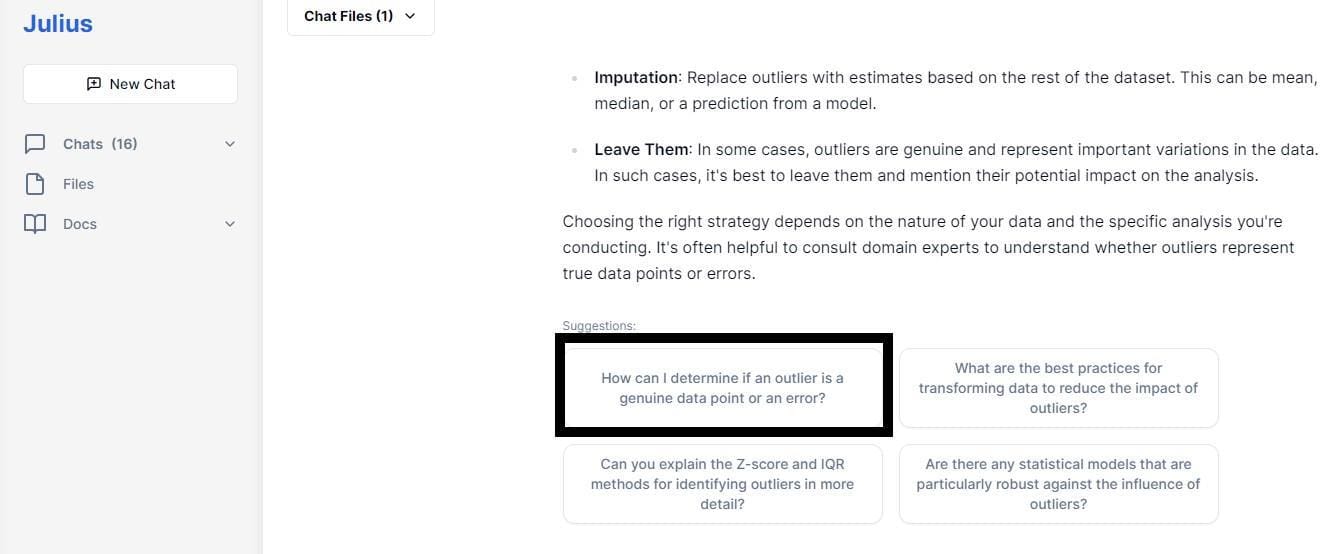1329x554 pixels.
Task: Select the transforming data best practices suggestion
Action: pyautogui.click(x=1058, y=388)
